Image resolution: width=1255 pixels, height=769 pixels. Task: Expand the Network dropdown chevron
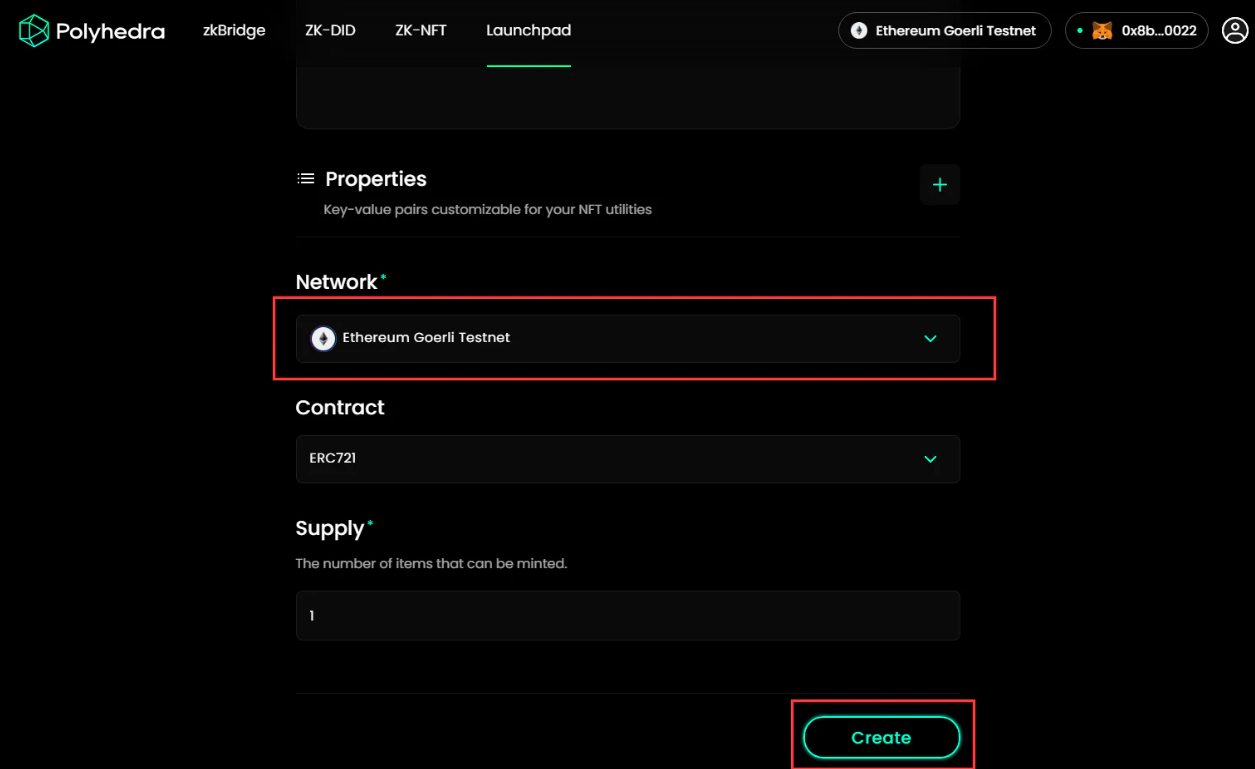coord(930,339)
